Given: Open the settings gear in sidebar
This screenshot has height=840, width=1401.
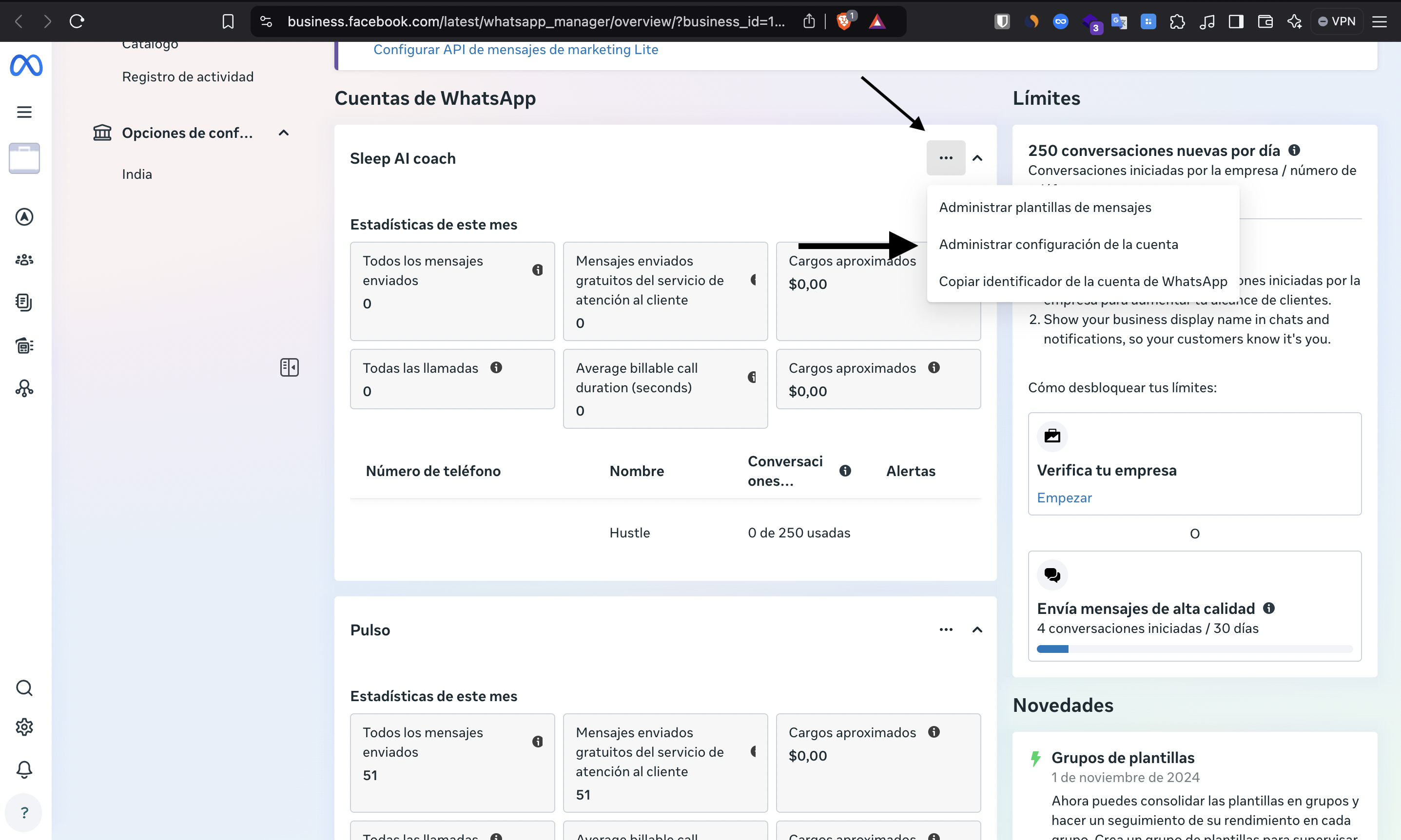Looking at the screenshot, I should [24, 727].
